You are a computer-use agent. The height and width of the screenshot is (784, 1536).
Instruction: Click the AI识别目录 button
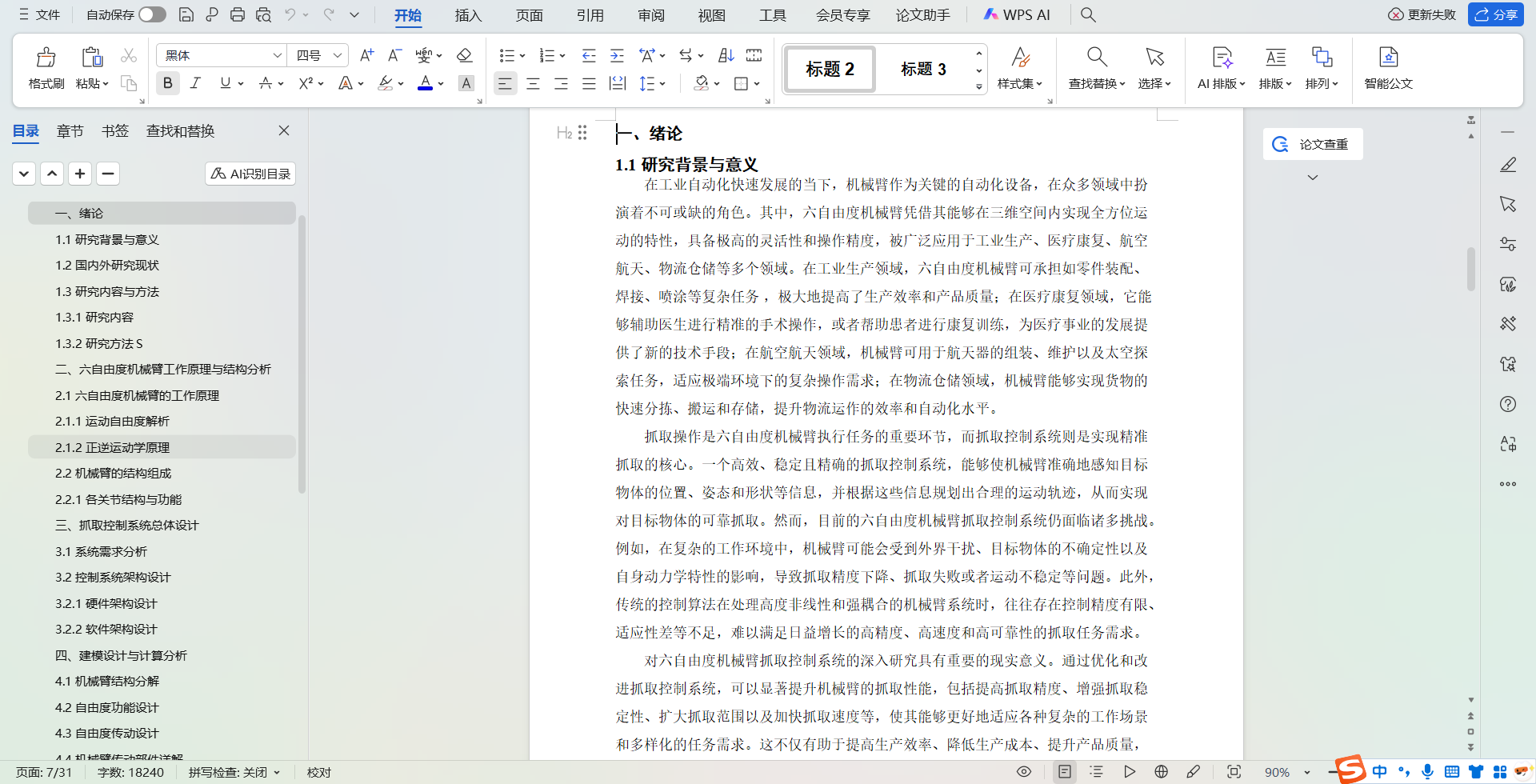(250, 174)
